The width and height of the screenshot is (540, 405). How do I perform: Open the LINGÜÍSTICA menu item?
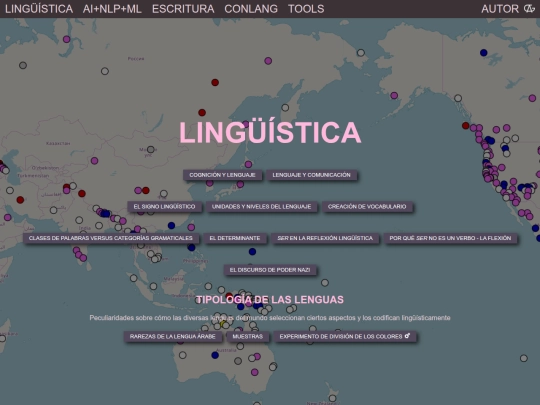(x=39, y=9)
